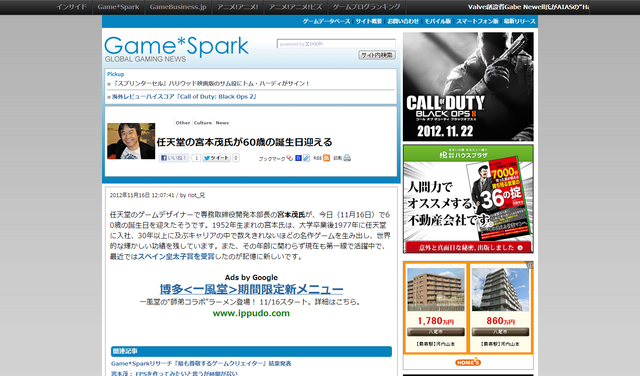
Task: Click 八尾市 button under 860万円 listing
Action: [500, 332]
